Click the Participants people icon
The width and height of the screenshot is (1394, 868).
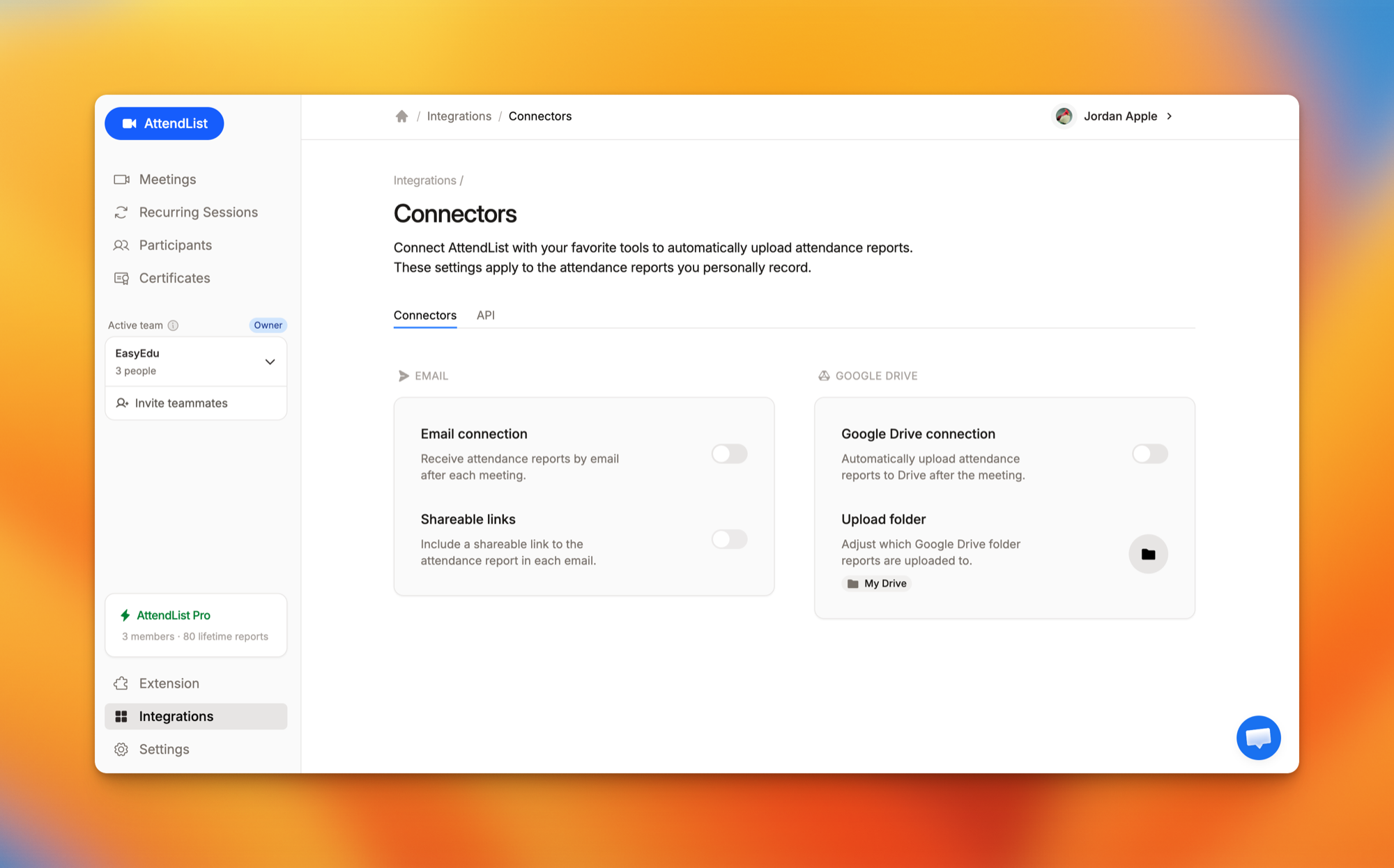tap(121, 245)
